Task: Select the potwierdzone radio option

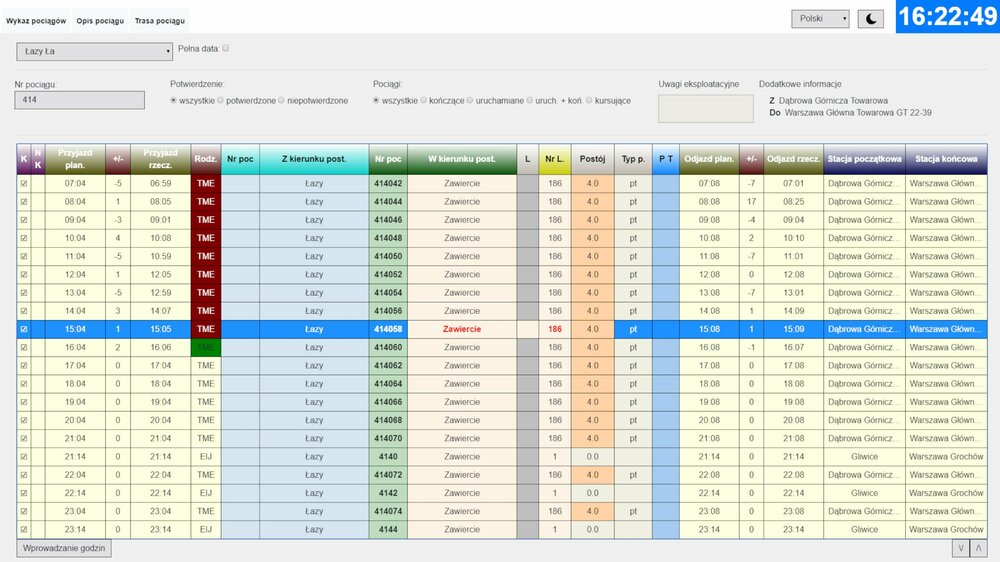Action: [222, 101]
